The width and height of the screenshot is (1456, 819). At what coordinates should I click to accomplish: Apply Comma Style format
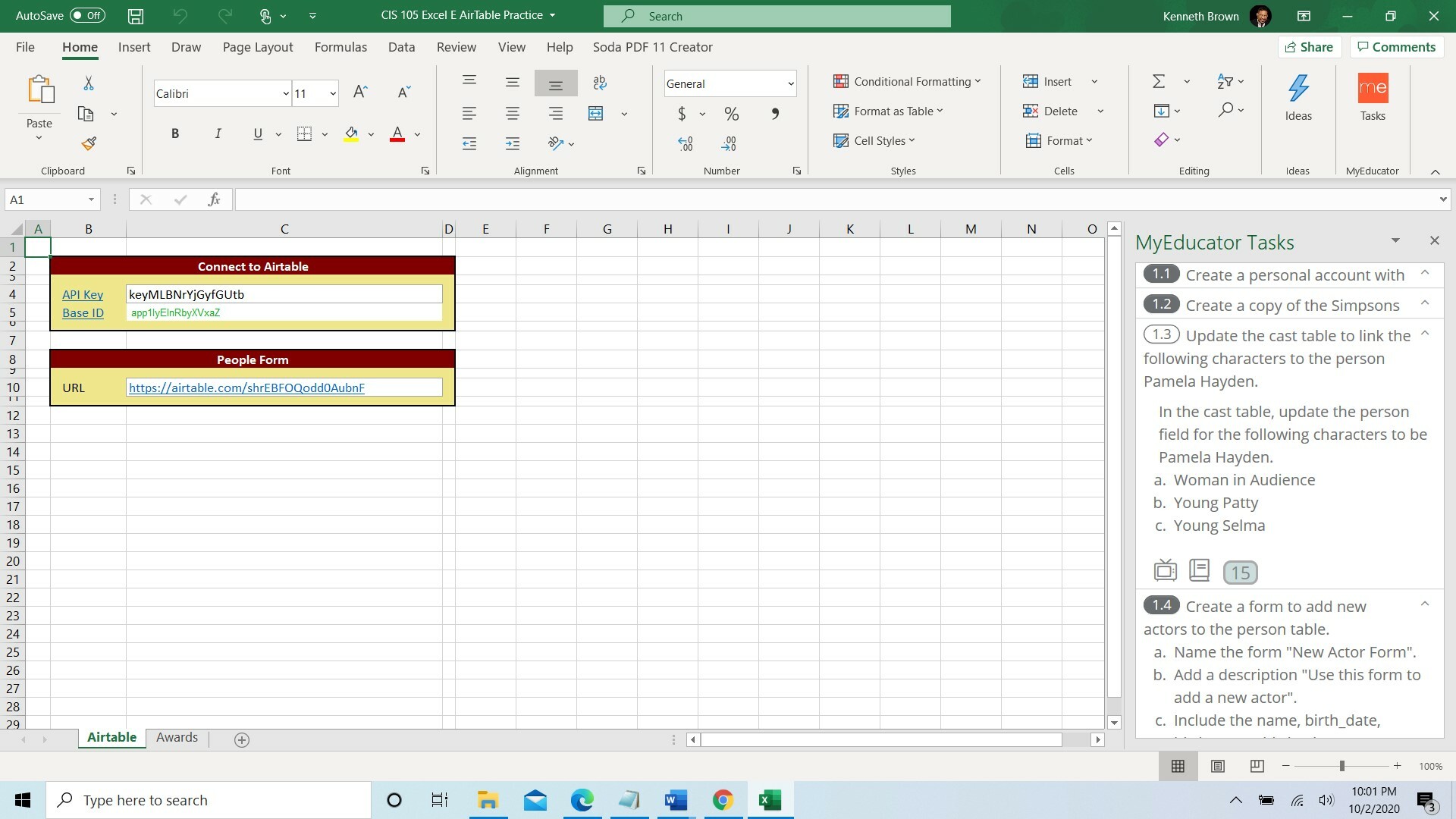click(x=774, y=114)
